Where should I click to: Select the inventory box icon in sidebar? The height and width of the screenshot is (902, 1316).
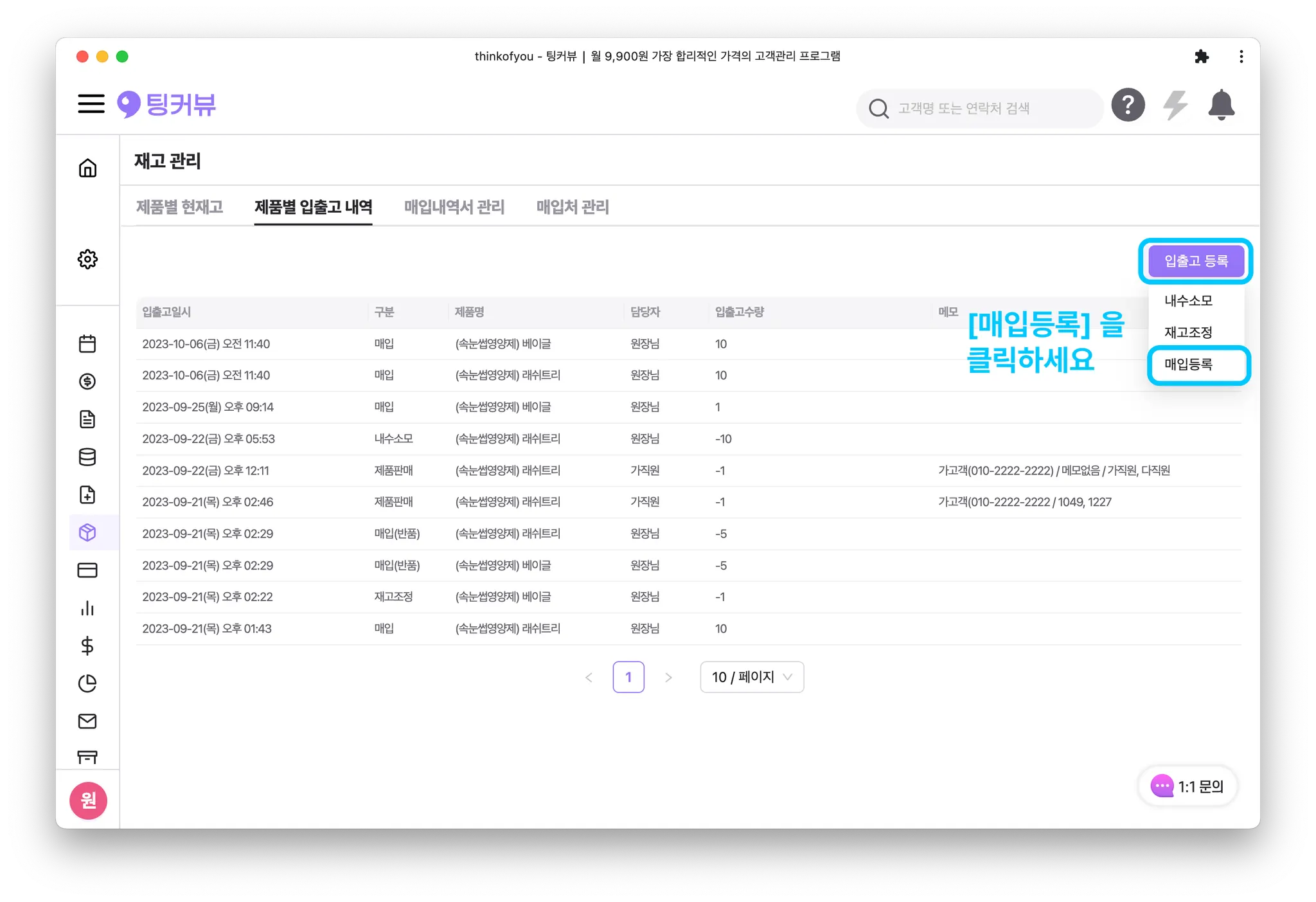click(87, 532)
